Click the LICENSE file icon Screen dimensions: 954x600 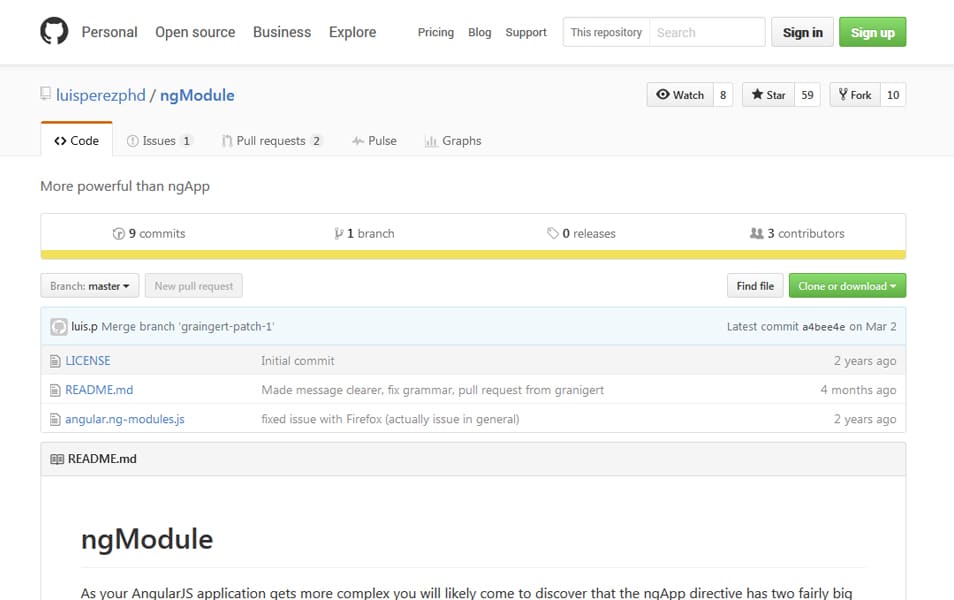[55, 361]
